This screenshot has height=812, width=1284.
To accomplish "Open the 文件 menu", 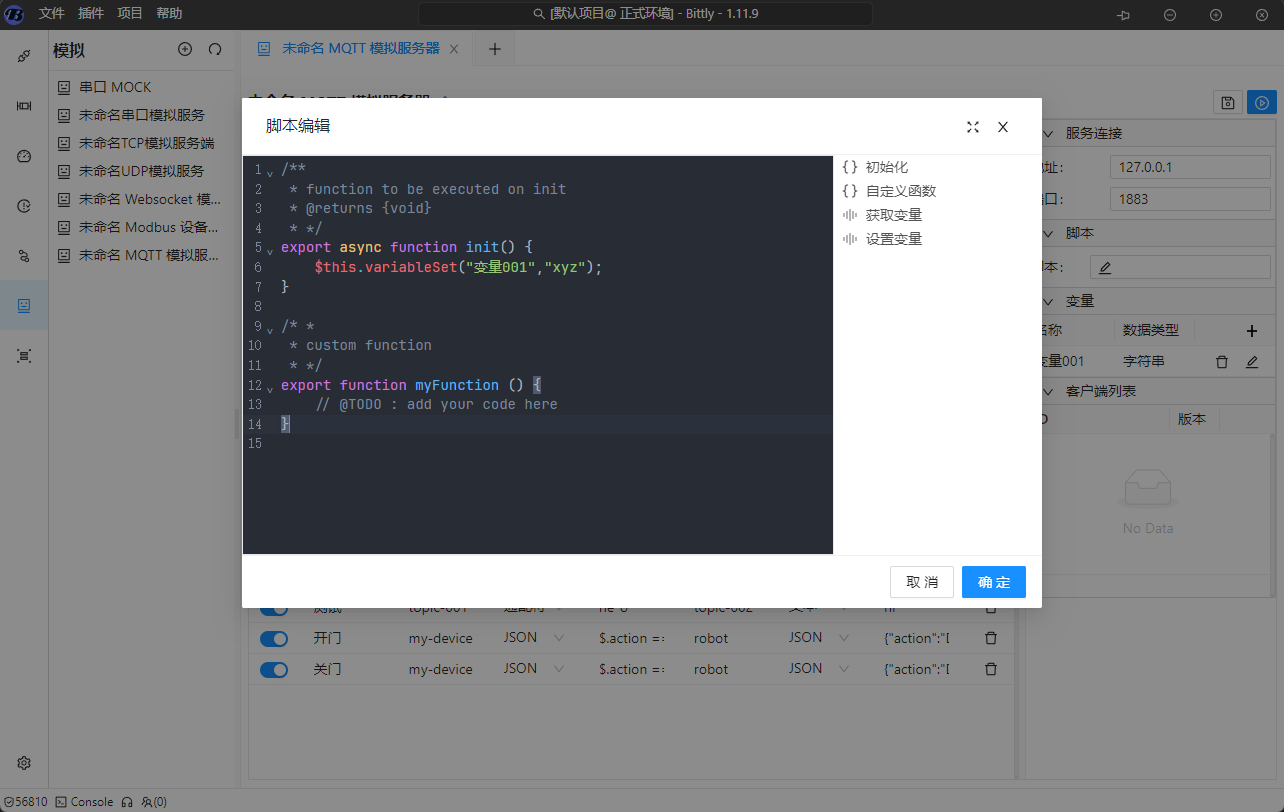I will (52, 14).
